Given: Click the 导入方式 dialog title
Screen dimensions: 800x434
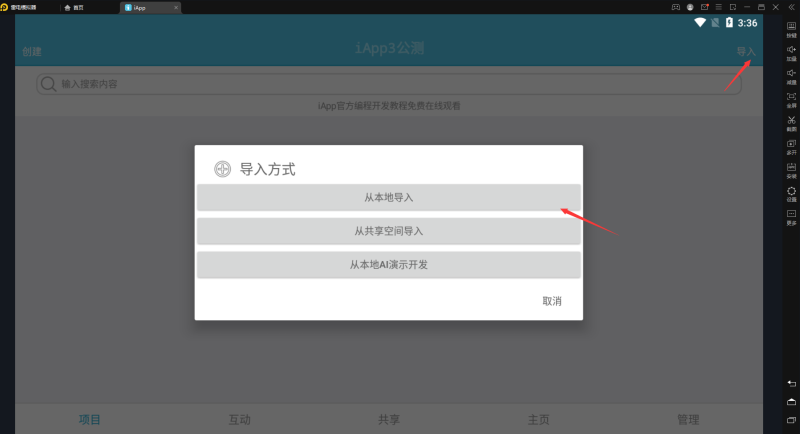Looking at the screenshot, I should [267, 169].
